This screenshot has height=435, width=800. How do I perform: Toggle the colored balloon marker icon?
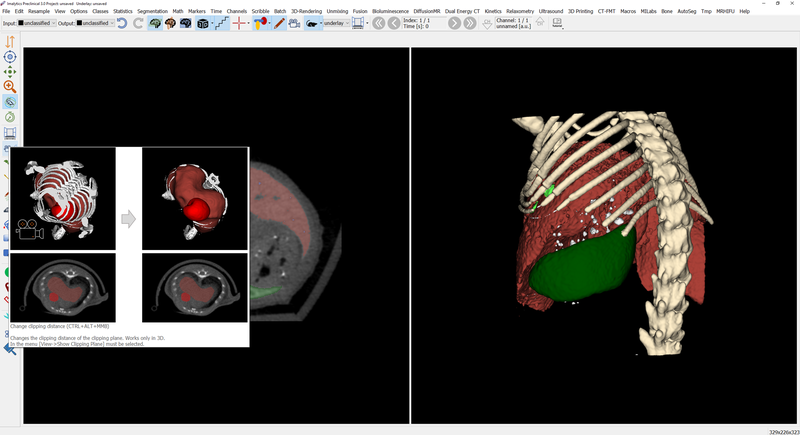tap(260, 23)
